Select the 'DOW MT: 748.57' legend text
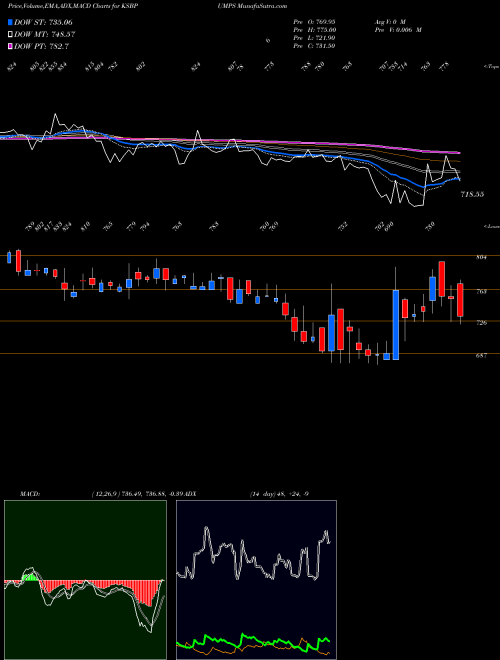The width and height of the screenshot is (500, 660). (45, 35)
